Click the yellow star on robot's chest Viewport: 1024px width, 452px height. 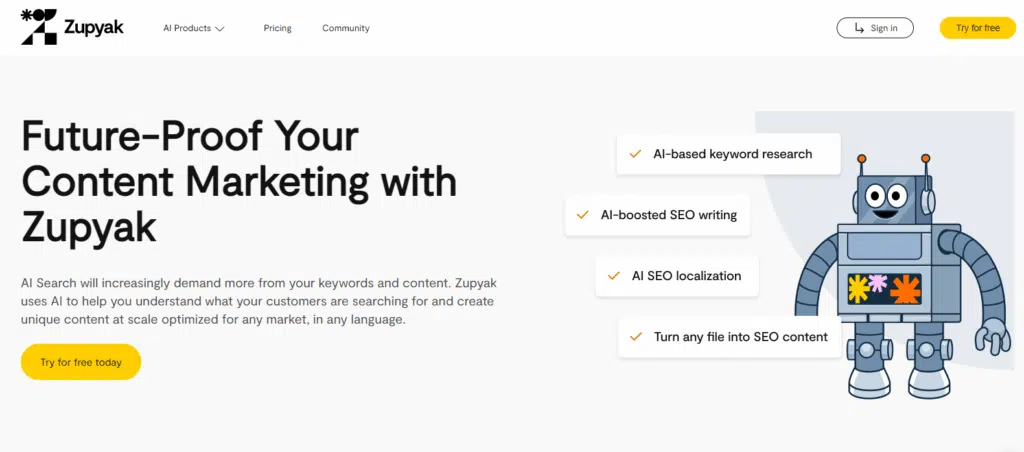(x=858, y=288)
